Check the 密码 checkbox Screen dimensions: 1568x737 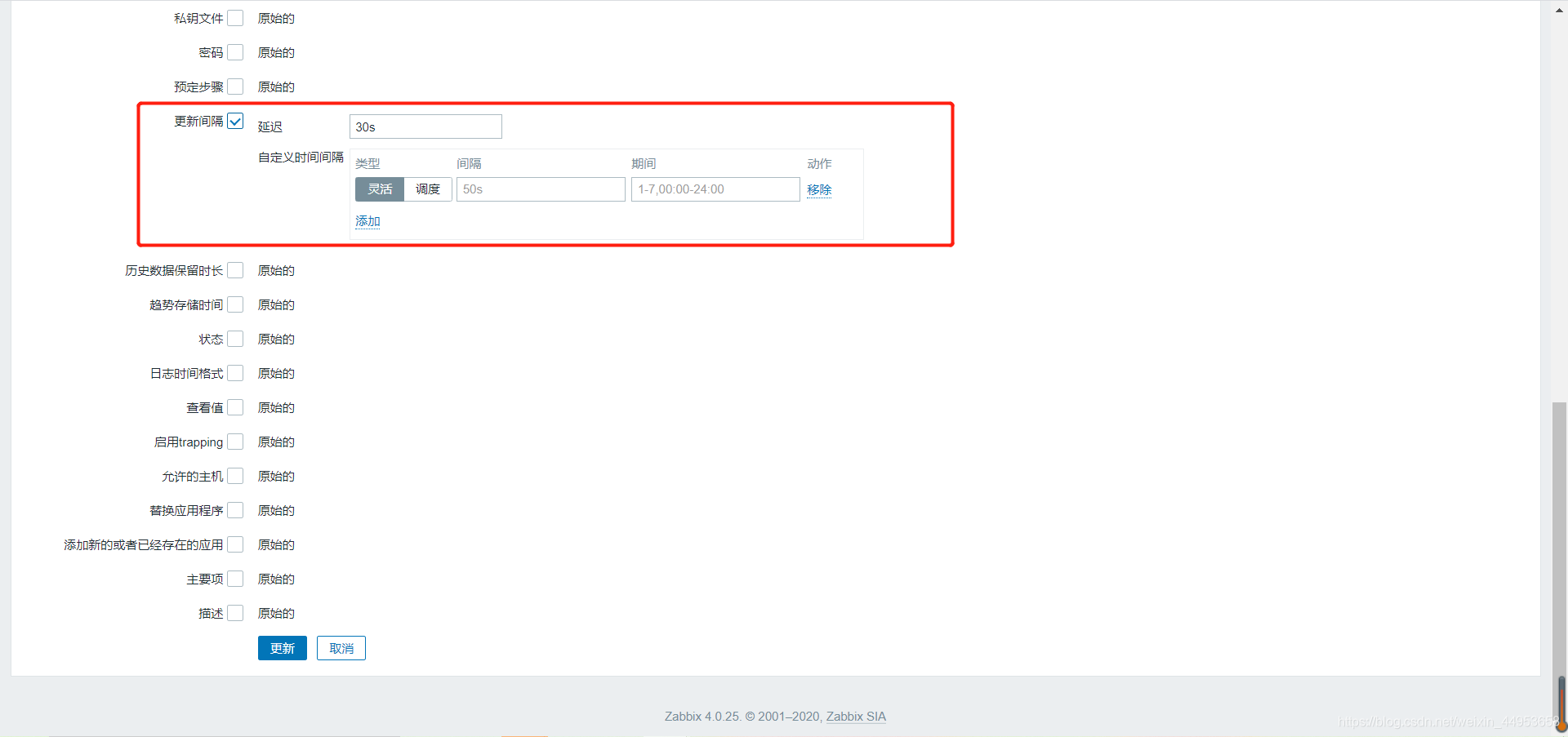(235, 52)
